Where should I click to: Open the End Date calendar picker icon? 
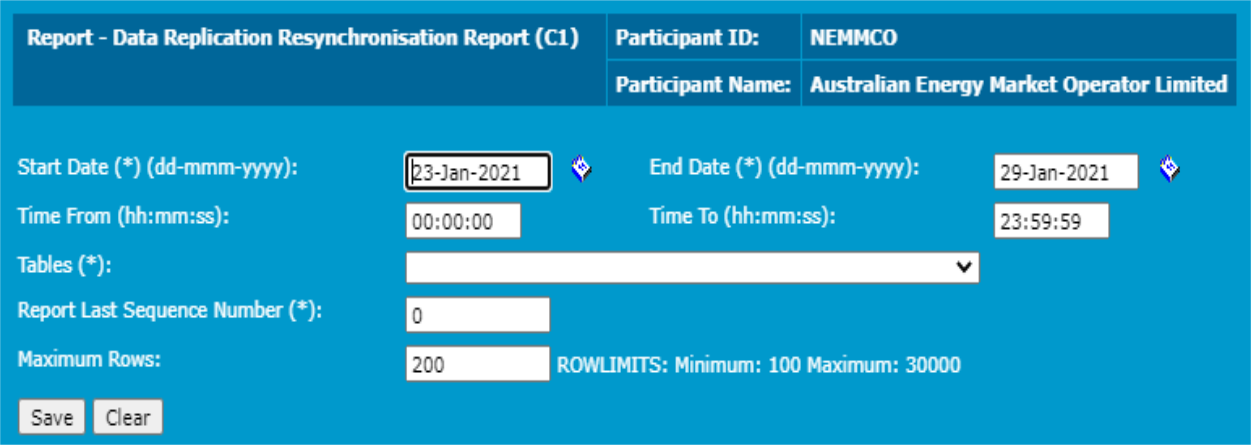pos(1169,170)
